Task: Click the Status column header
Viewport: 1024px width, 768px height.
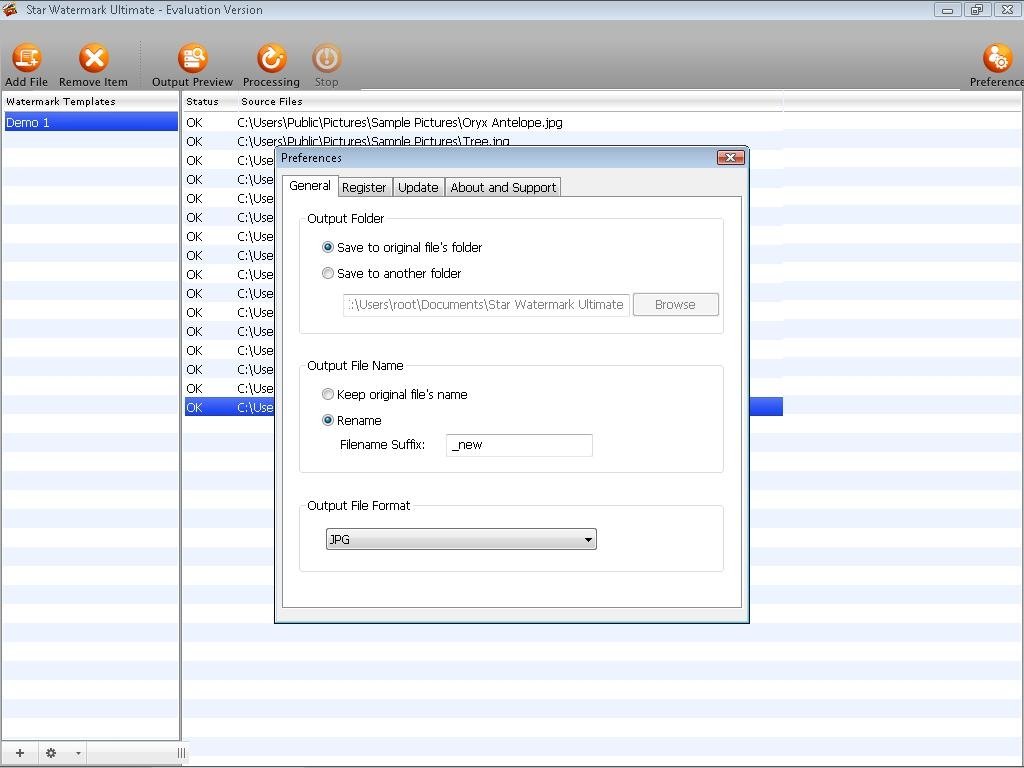Action: (202, 102)
